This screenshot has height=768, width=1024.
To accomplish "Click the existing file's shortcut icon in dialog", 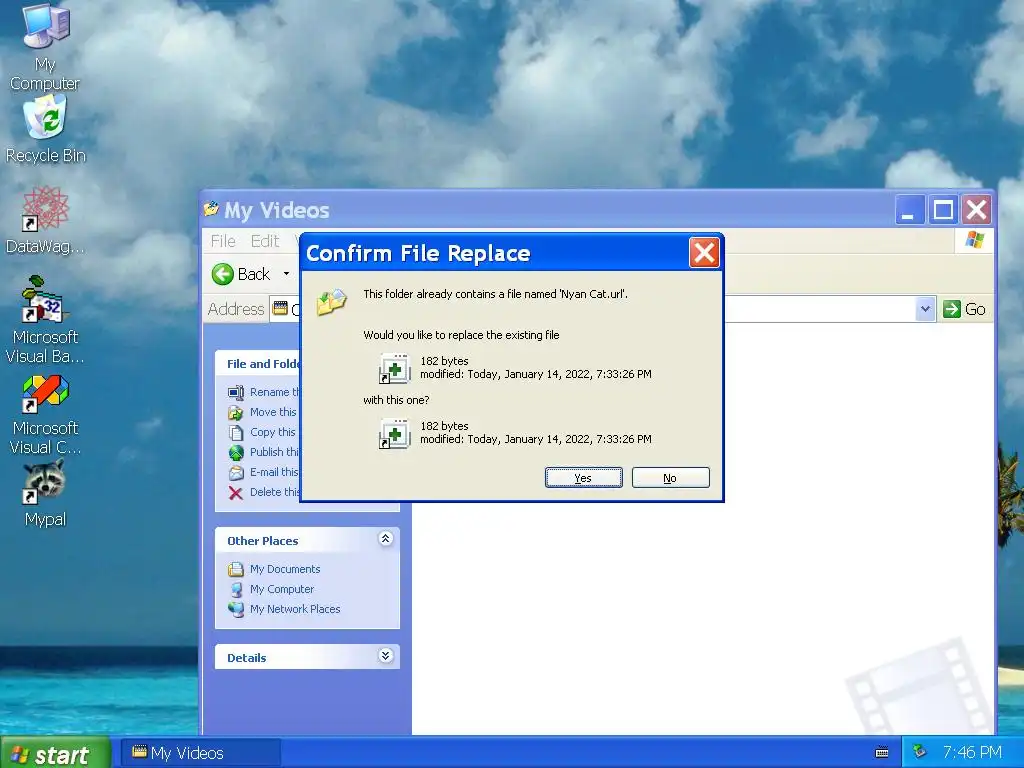I will click(x=394, y=368).
